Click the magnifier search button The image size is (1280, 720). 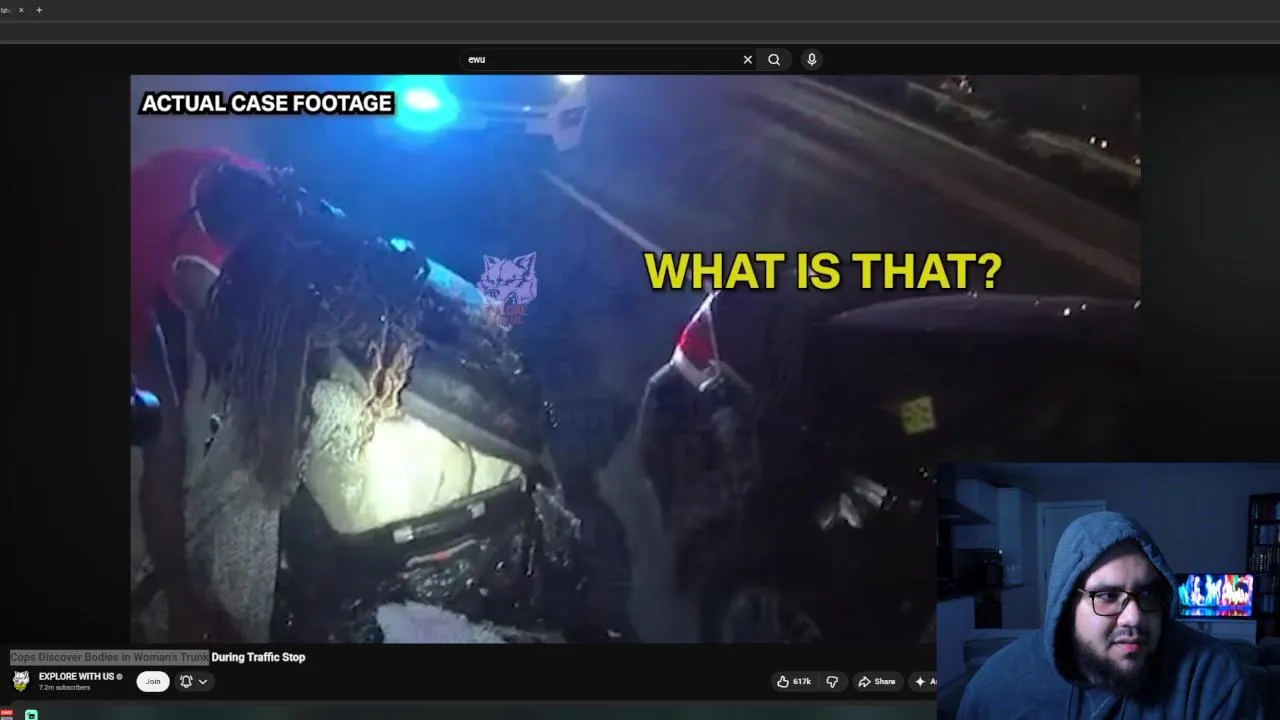tap(774, 60)
